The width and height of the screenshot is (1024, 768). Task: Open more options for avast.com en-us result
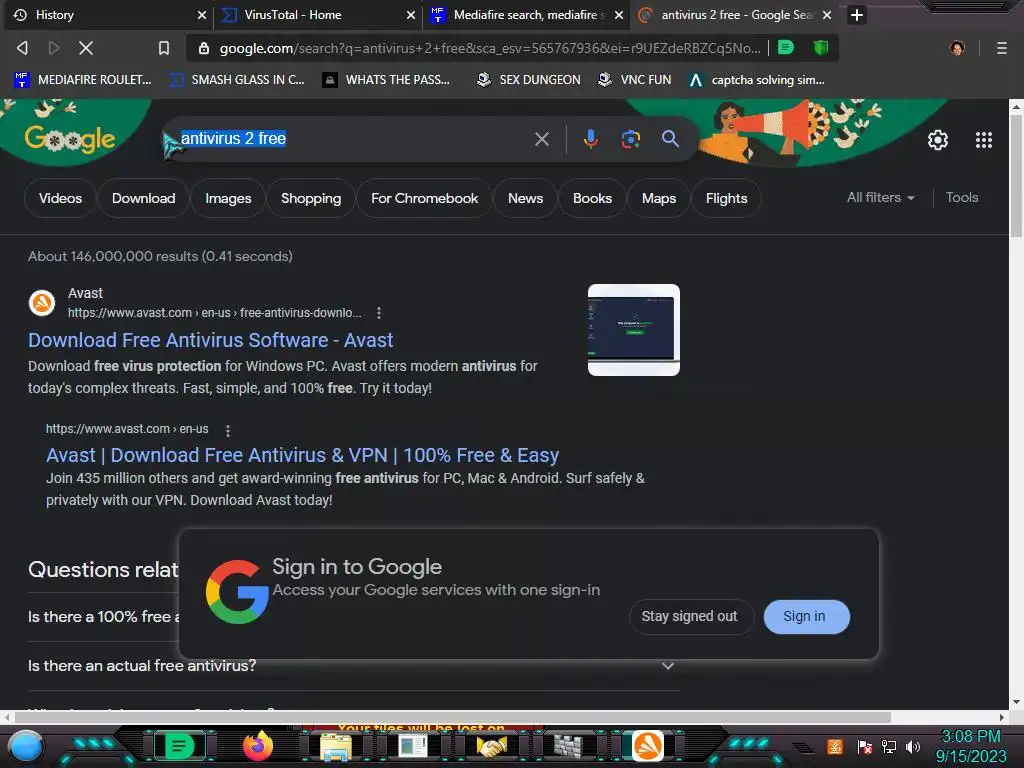point(227,430)
